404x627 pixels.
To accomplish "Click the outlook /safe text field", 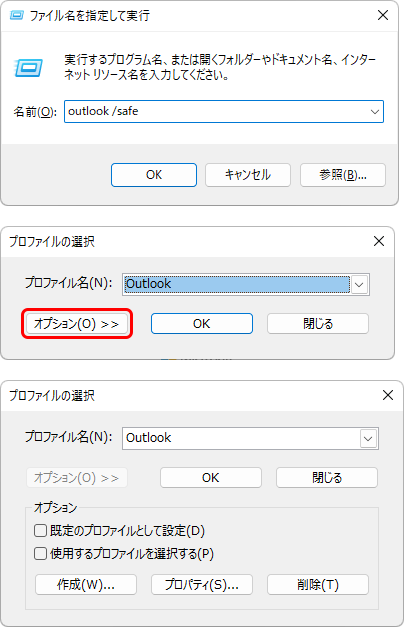I will [216, 112].
